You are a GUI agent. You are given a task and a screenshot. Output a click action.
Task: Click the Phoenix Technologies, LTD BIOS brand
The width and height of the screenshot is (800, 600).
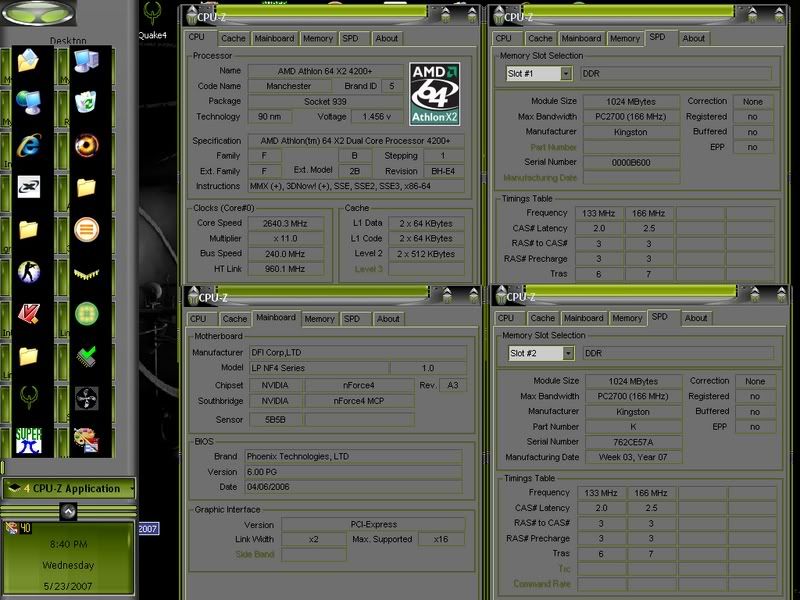tap(354, 457)
